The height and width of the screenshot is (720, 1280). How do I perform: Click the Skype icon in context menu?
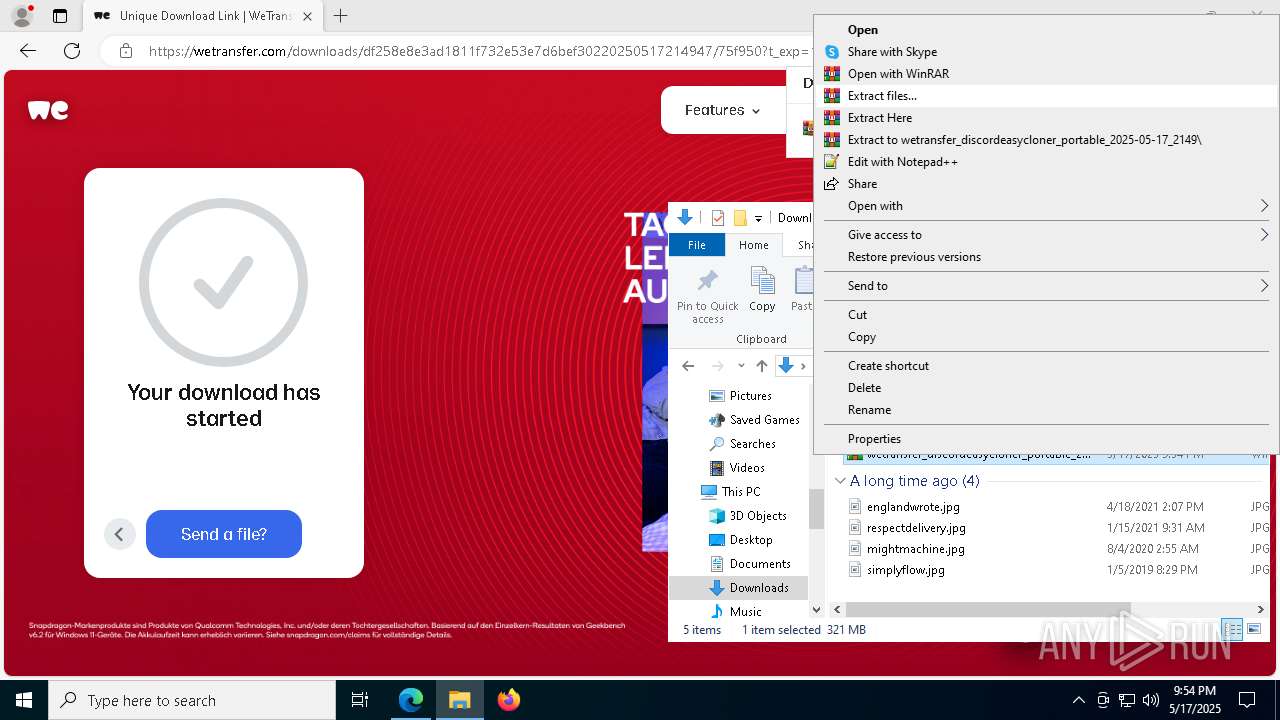tap(831, 52)
